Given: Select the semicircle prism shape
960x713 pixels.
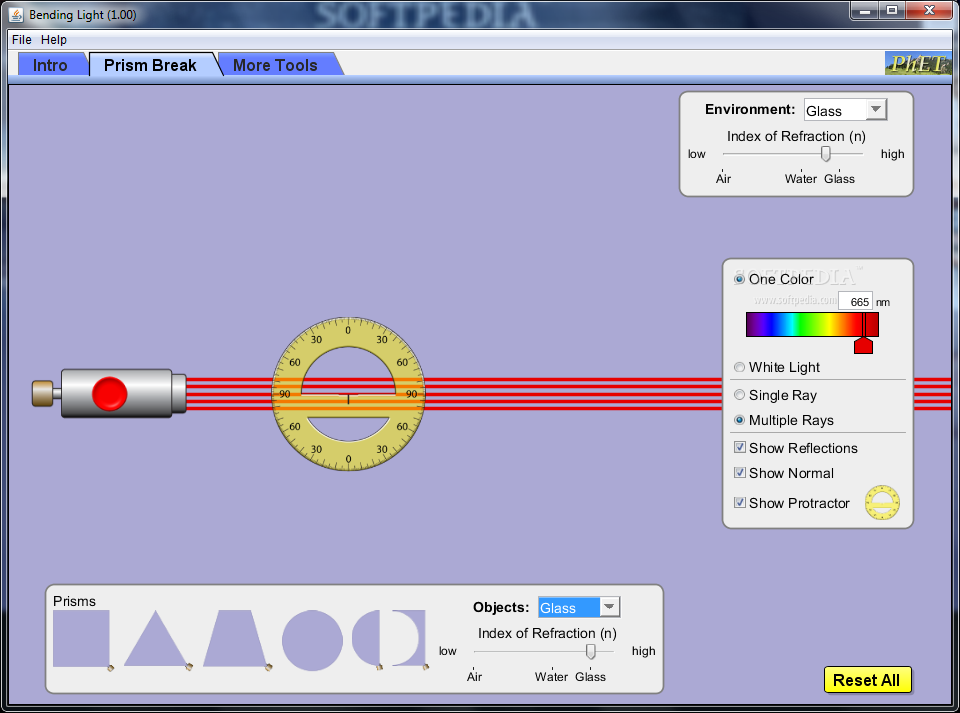Looking at the screenshot, I should pyautogui.click(x=366, y=638).
